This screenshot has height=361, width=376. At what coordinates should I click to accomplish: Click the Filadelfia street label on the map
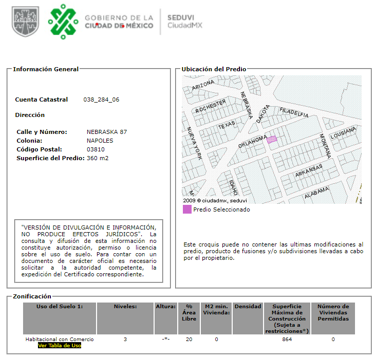click(294, 112)
